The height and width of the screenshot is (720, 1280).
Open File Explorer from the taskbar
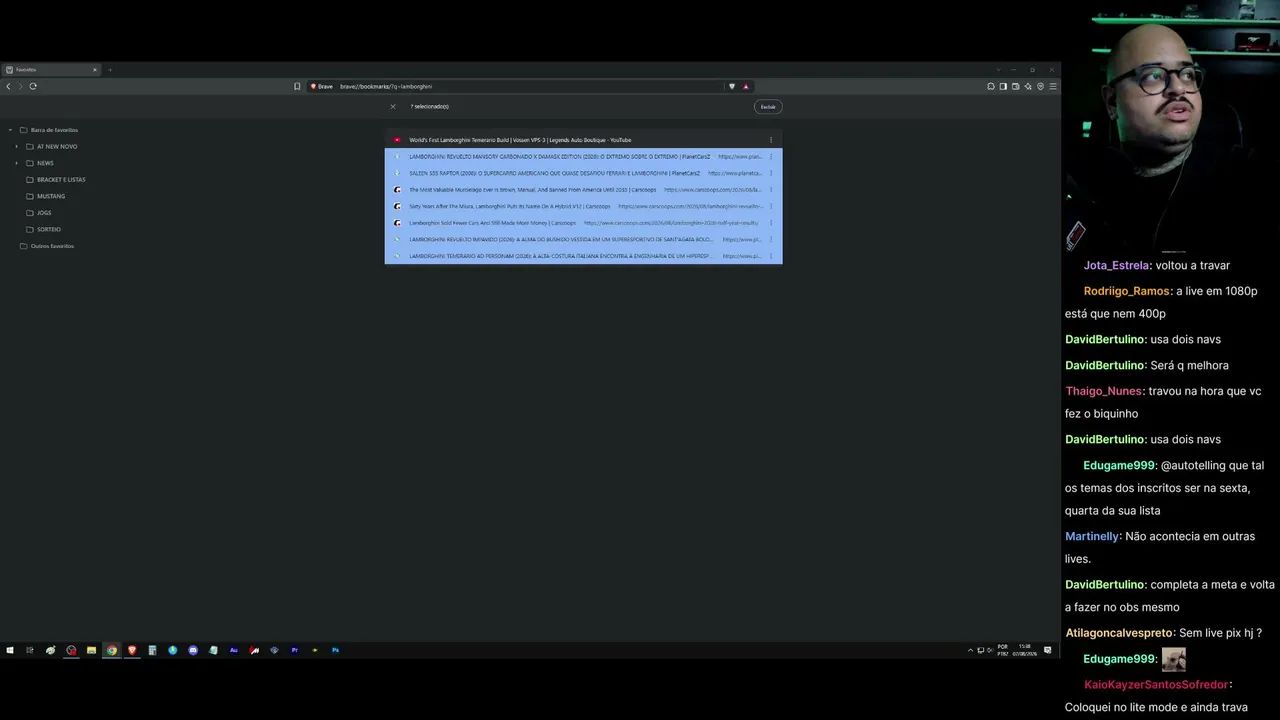[91, 650]
